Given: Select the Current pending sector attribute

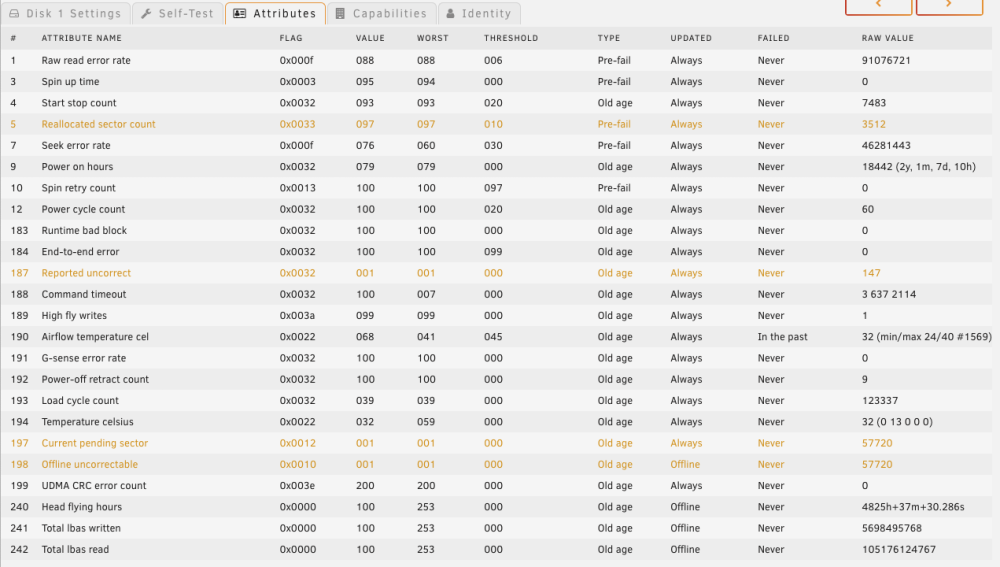Looking at the screenshot, I should pos(496,443).
